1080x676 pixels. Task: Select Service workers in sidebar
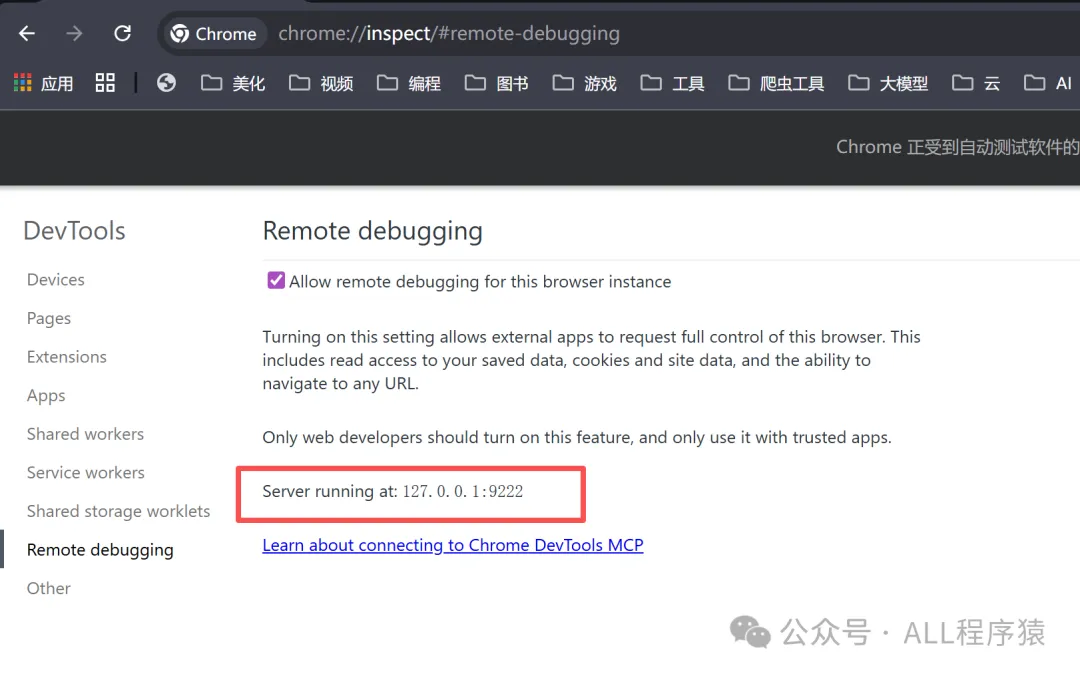[85, 473]
